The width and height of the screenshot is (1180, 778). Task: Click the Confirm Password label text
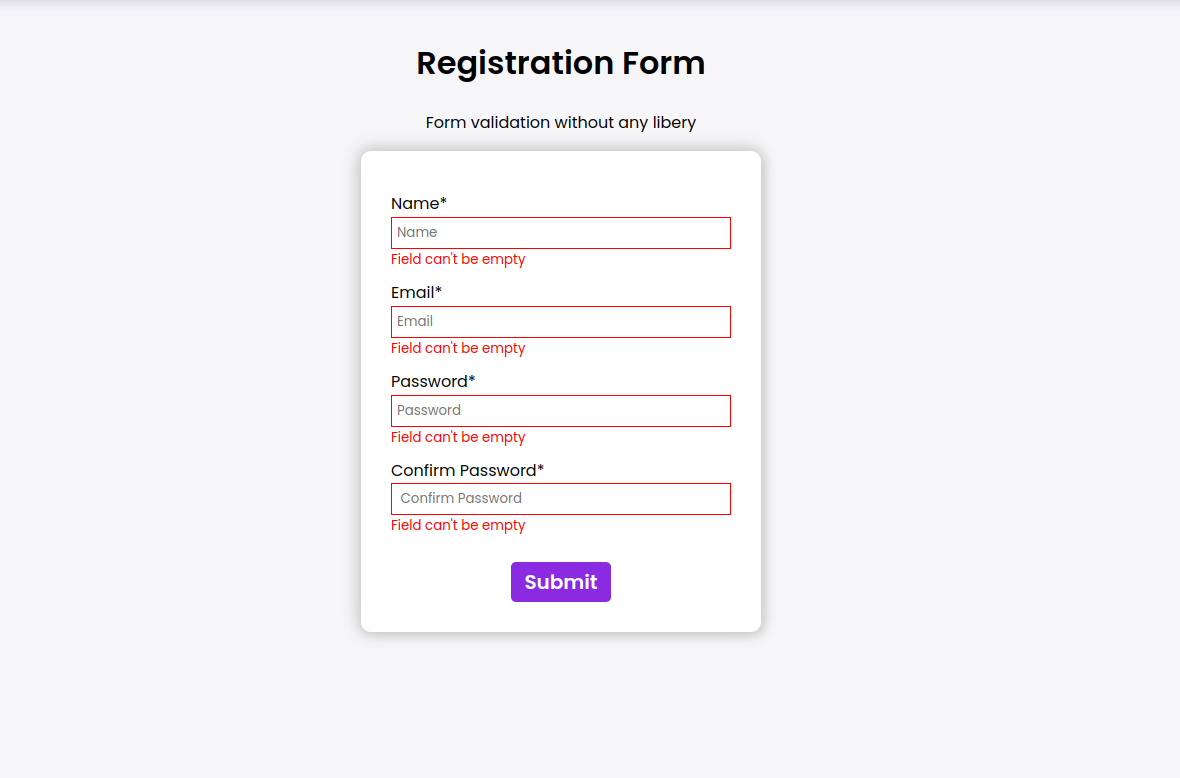click(x=463, y=471)
